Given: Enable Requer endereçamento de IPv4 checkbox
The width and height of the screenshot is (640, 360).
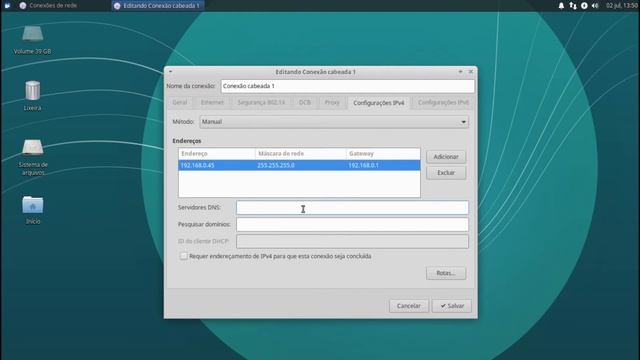Looking at the screenshot, I should [x=184, y=256].
